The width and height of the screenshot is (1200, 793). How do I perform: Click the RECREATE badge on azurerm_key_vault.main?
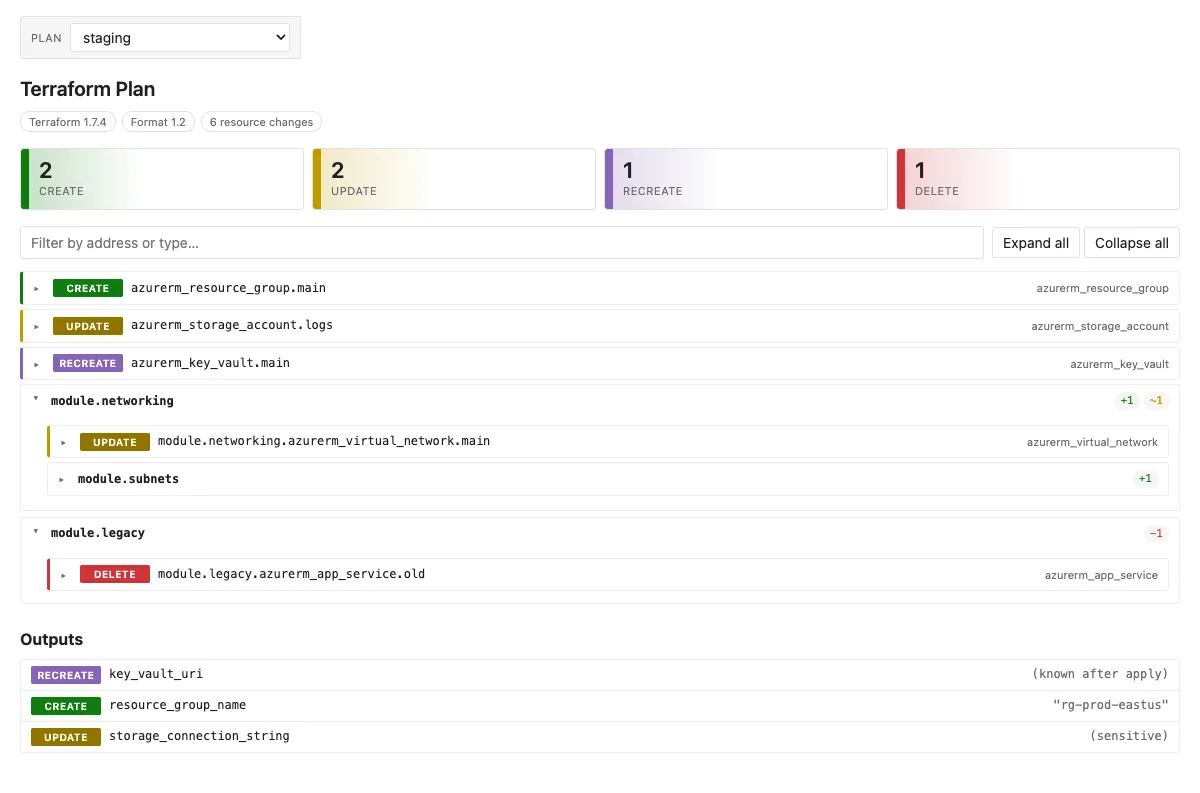click(x=88, y=364)
